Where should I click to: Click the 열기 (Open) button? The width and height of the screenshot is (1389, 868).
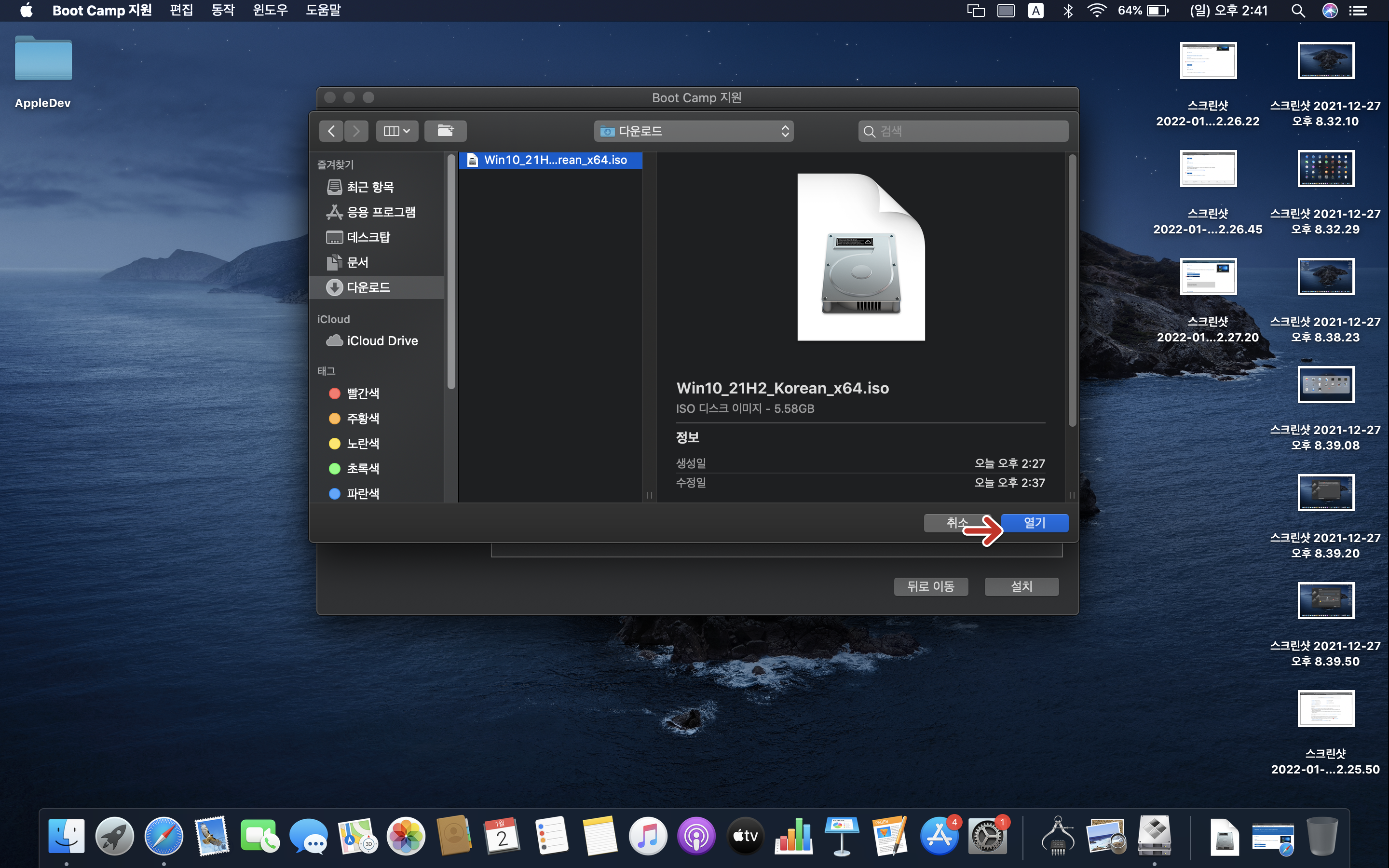1035,522
